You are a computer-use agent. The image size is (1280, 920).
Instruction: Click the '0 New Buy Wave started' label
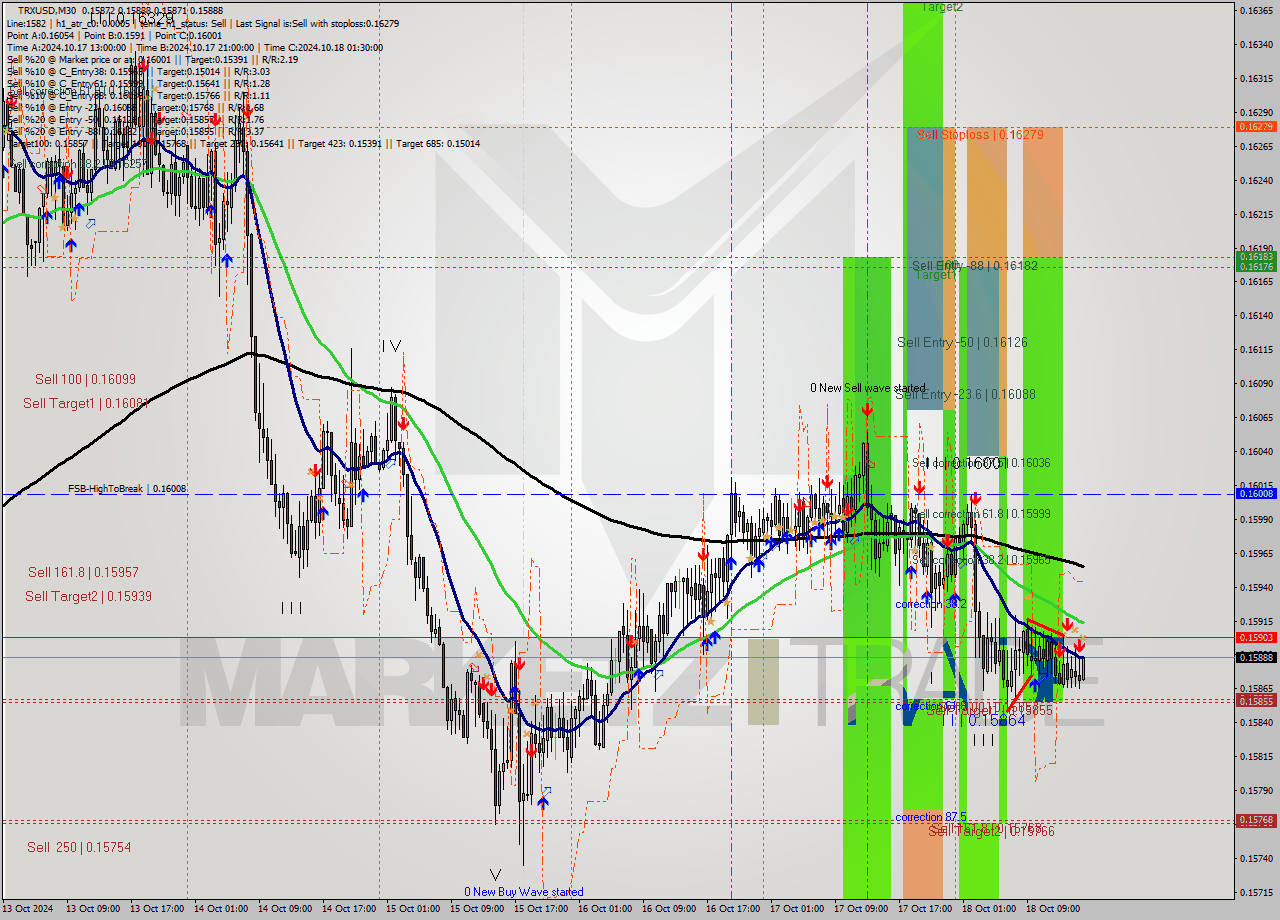(x=523, y=892)
